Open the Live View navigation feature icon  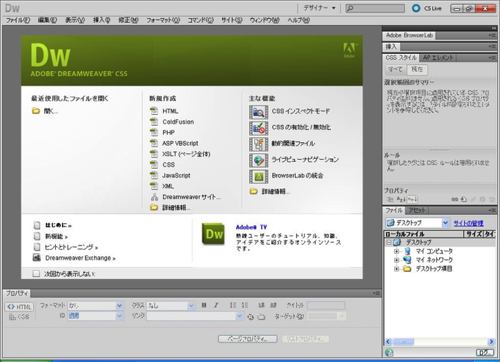(x=258, y=160)
